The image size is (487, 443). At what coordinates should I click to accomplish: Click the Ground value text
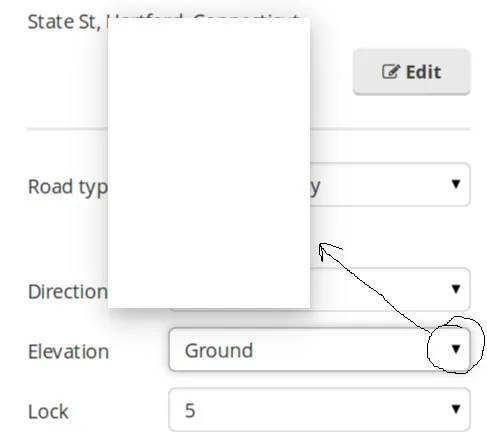click(219, 351)
